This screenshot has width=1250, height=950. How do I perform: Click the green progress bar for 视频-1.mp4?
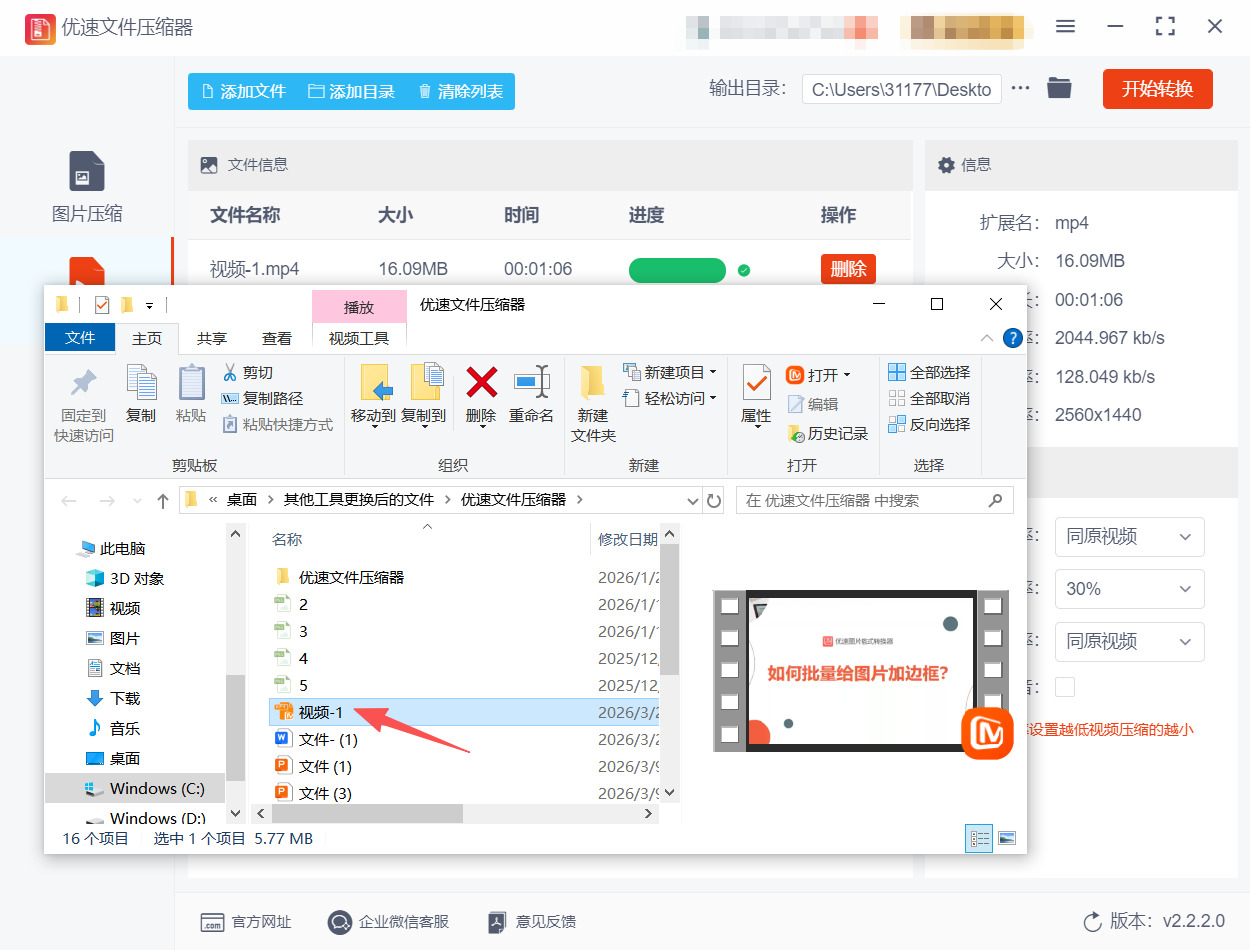click(677, 270)
